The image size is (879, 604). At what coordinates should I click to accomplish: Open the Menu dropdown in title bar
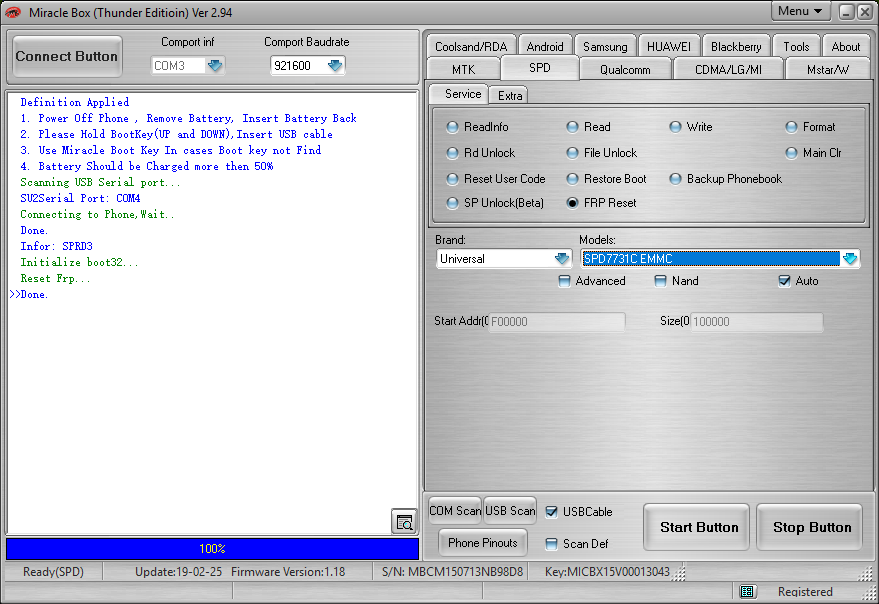(800, 11)
